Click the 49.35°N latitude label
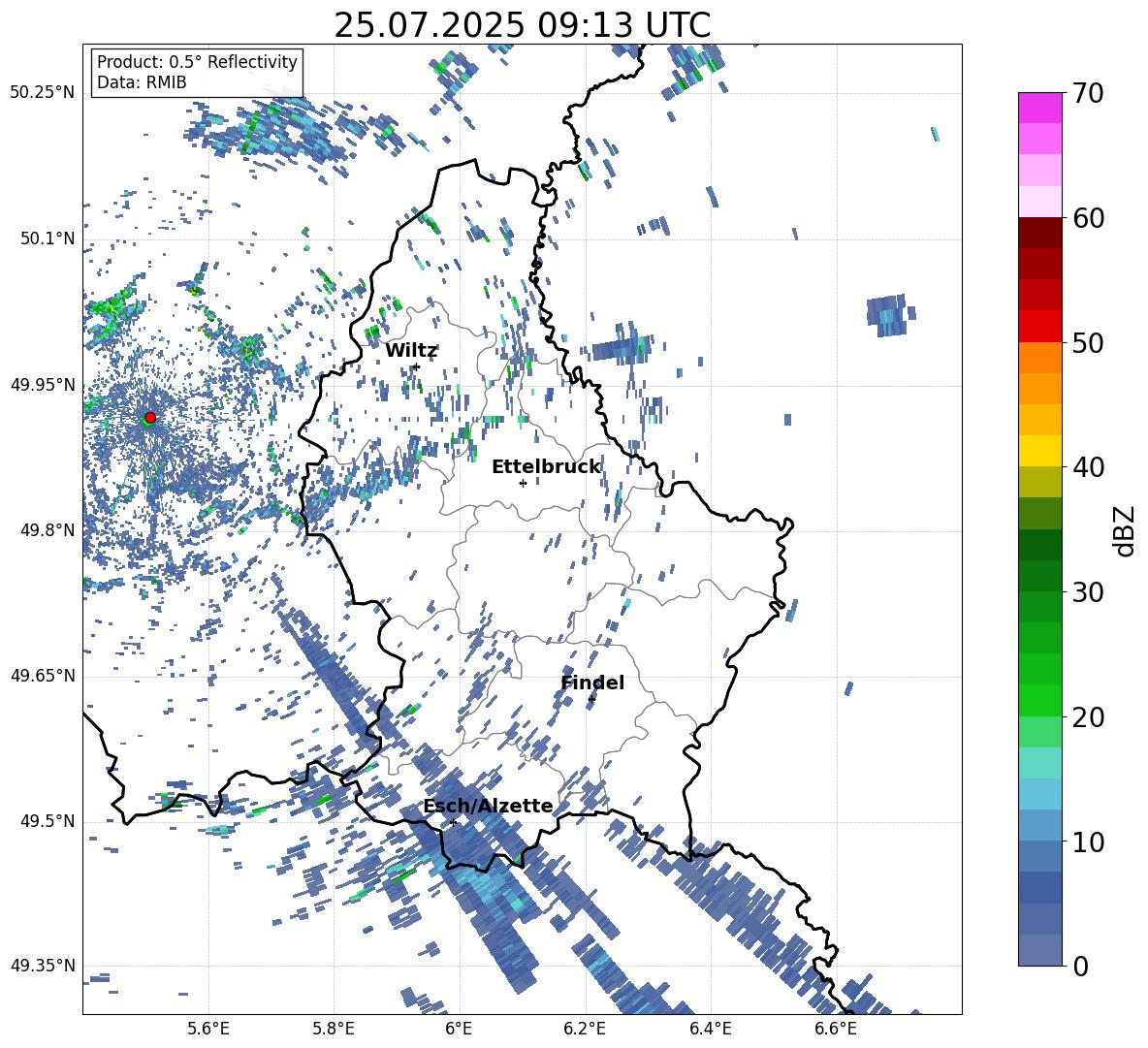This screenshot has height=1048, width=1148. 43,966
